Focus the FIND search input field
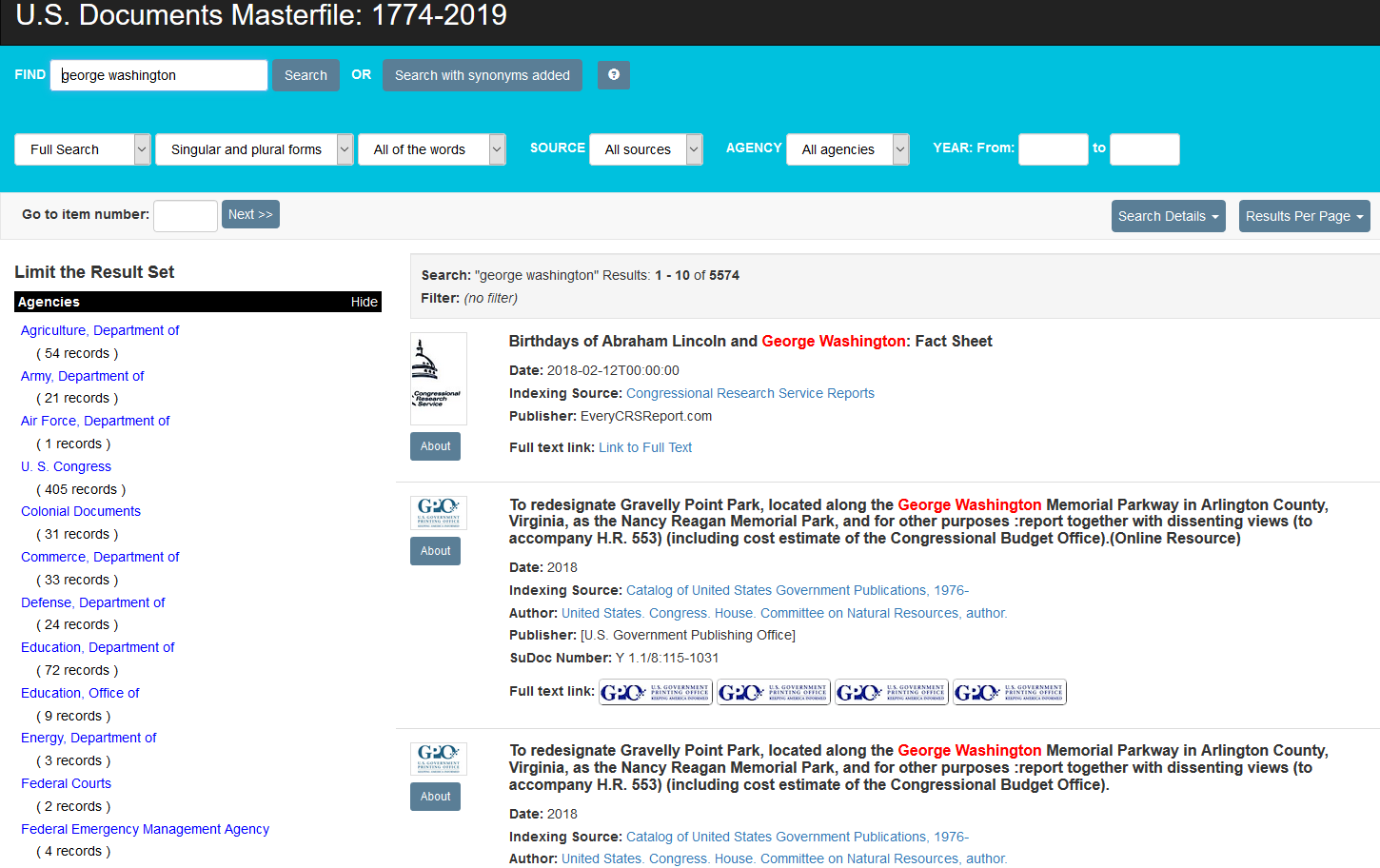Image resolution: width=1380 pixels, height=868 pixels. point(159,75)
